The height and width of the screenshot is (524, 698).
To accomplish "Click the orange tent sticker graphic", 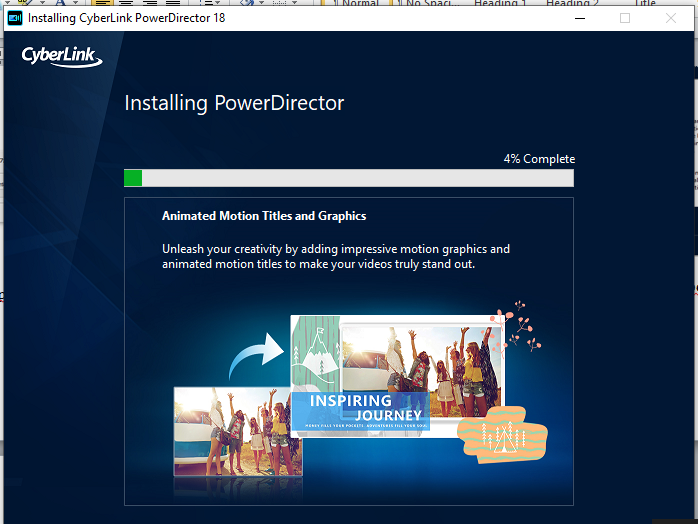I will (503, 435).
